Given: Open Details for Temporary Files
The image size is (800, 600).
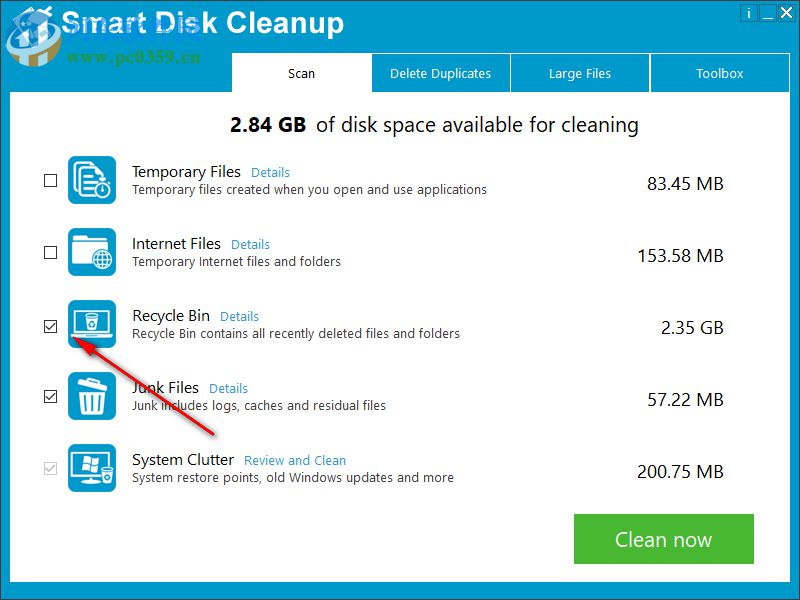Looking at the screenshot, I should [x=270, y=172].
